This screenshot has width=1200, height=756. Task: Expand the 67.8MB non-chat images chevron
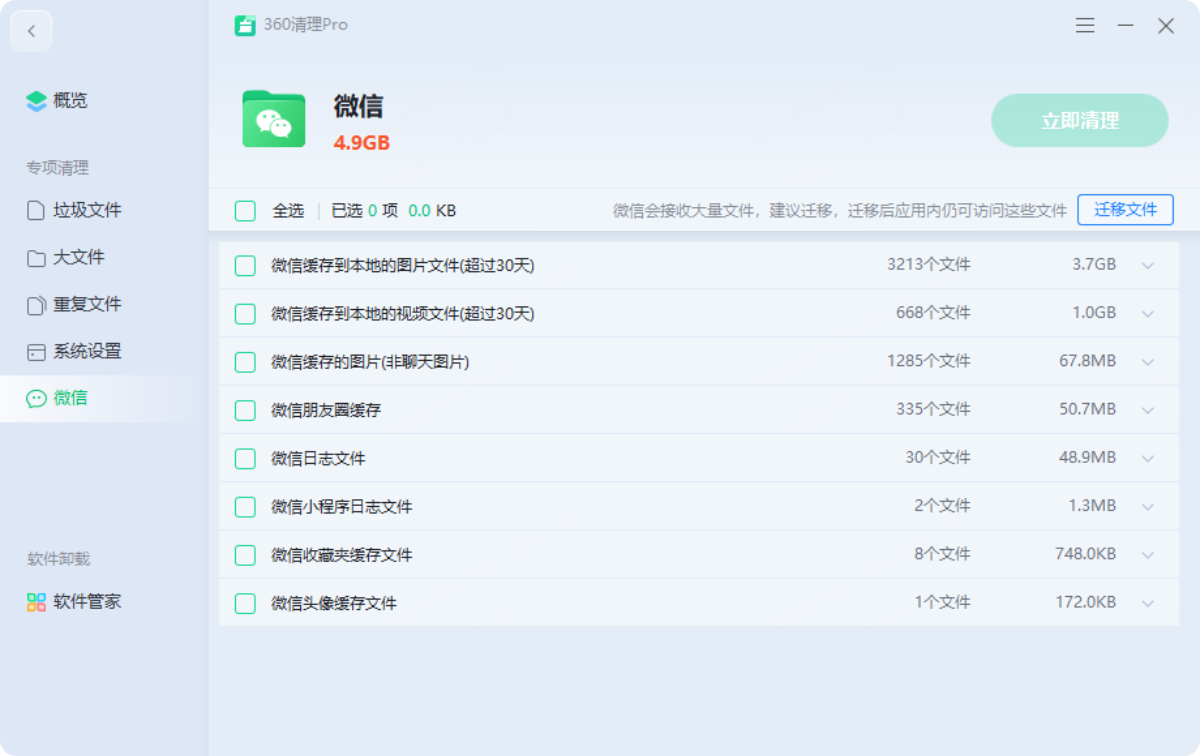pyautogui.click(x=1148, y=362)
